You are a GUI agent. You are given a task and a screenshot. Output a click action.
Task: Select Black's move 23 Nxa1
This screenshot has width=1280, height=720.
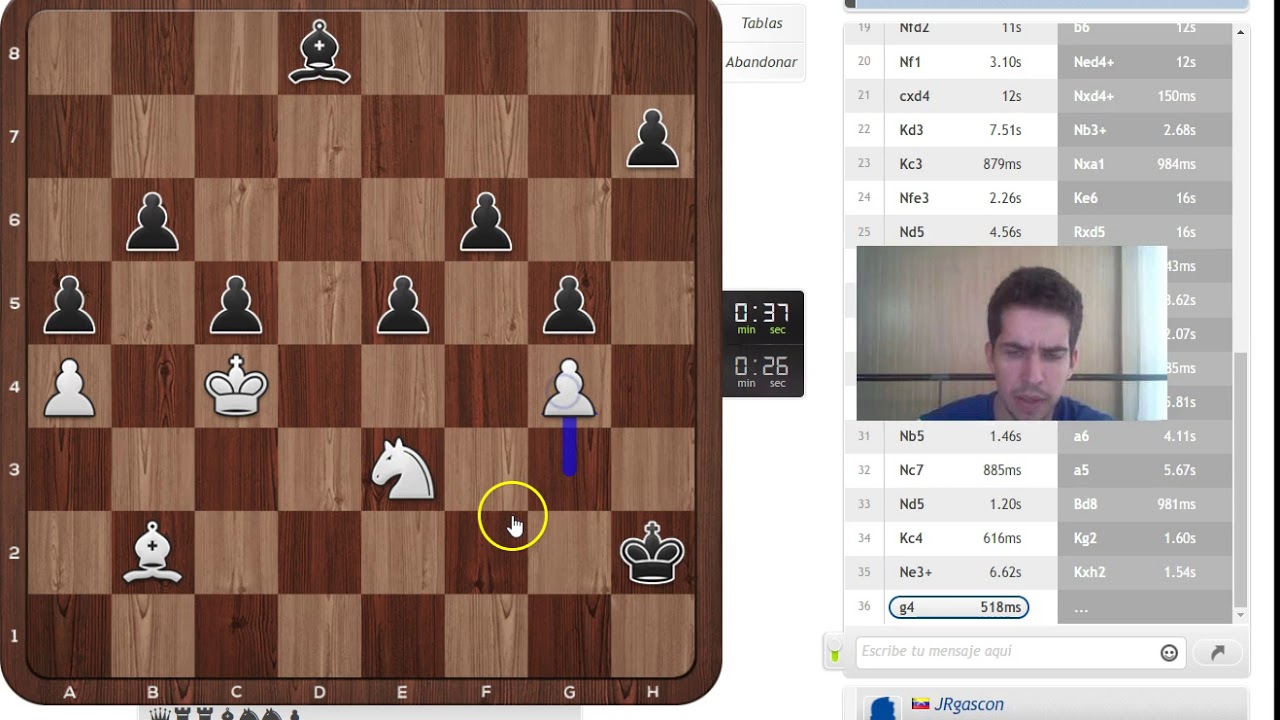pos(1143,164)
